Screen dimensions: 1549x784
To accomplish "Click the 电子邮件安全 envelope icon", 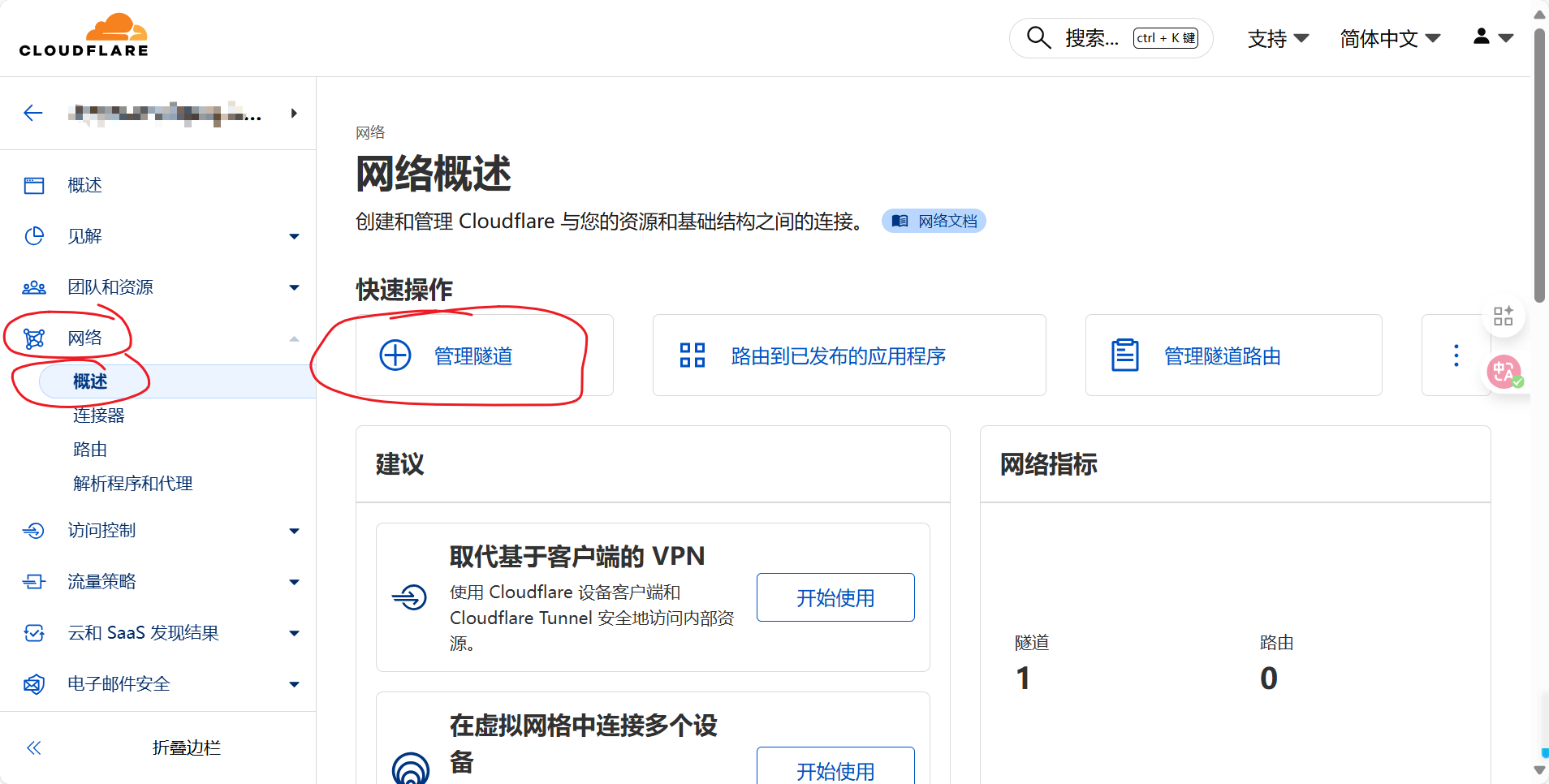I will coord(34,684).
